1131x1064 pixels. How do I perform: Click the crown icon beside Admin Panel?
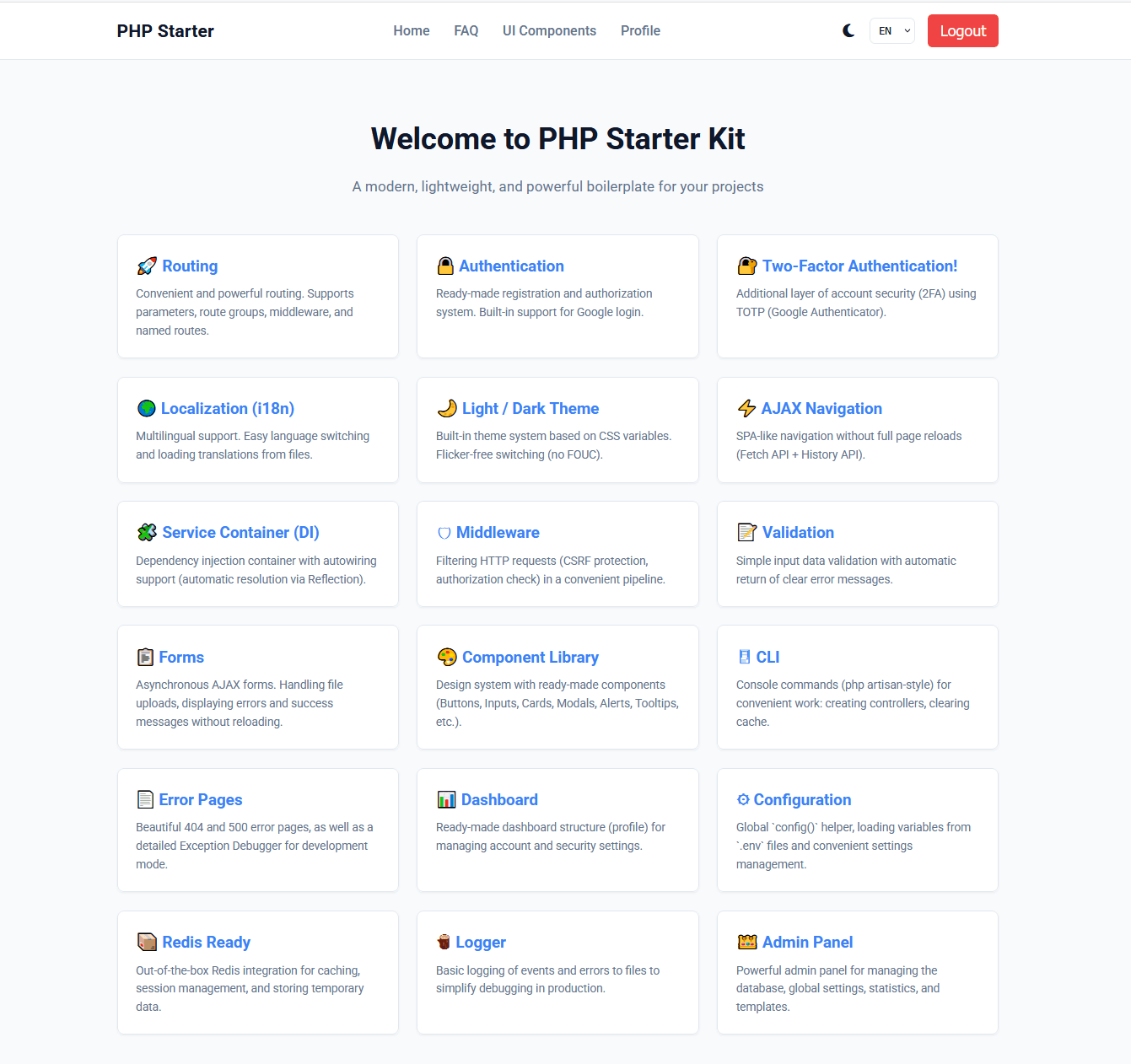747,943
